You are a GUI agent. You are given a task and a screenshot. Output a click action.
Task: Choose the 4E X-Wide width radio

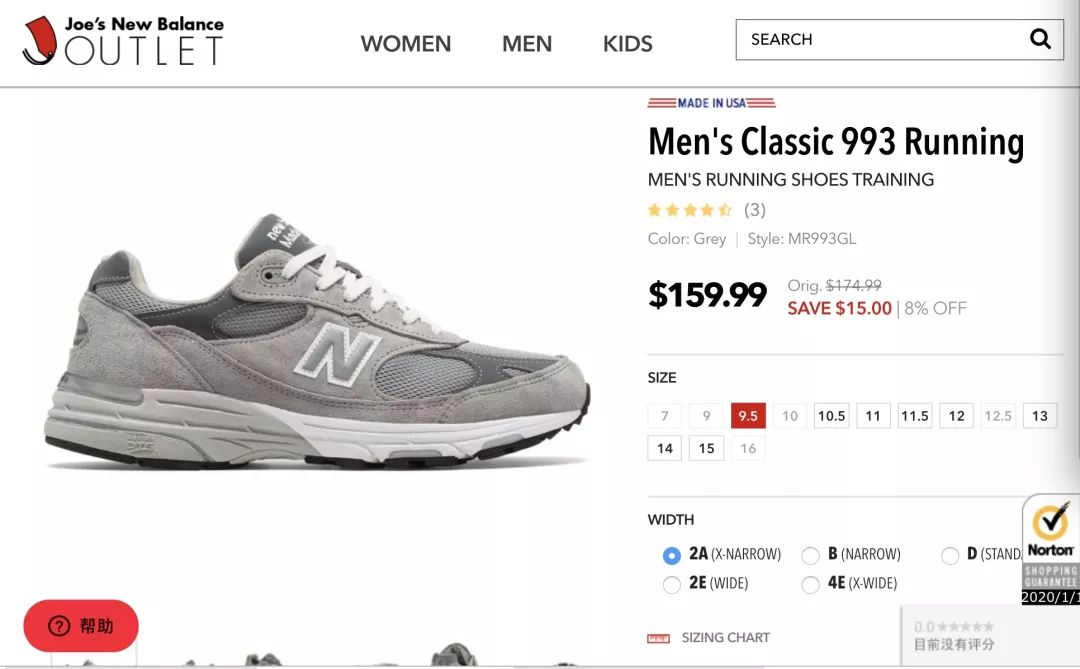point(811,584)
